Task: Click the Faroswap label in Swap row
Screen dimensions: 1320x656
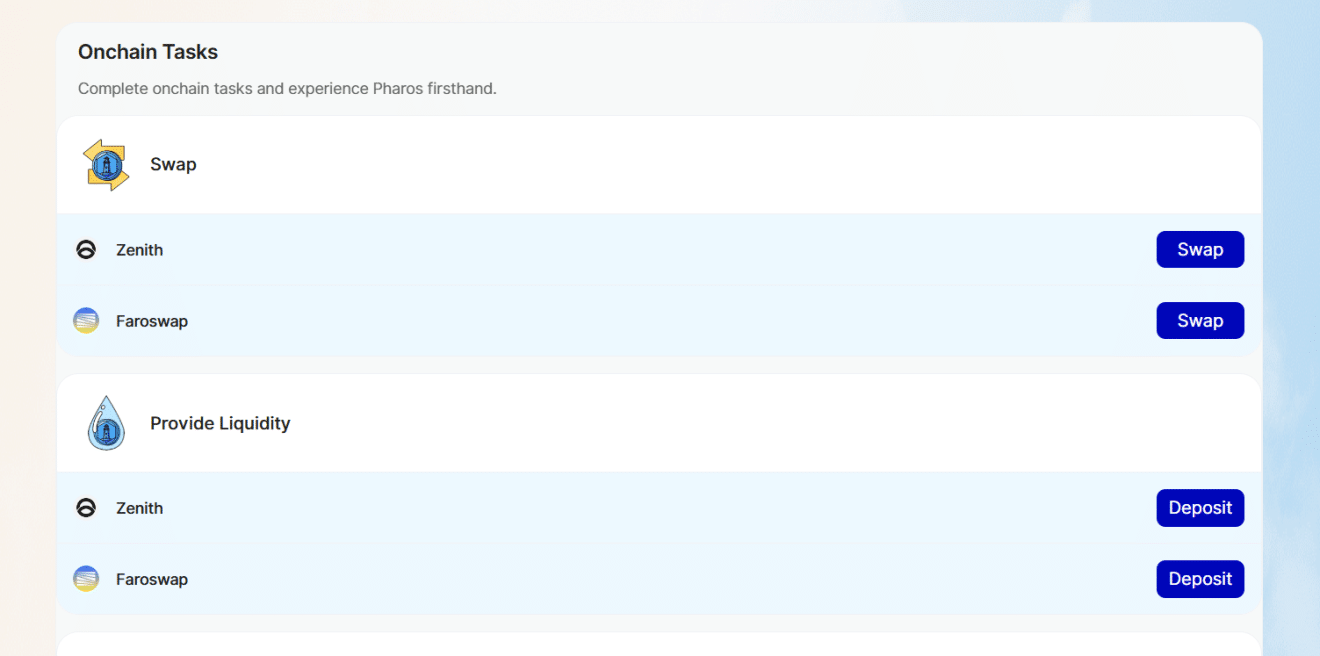Action: click(152, 321)
